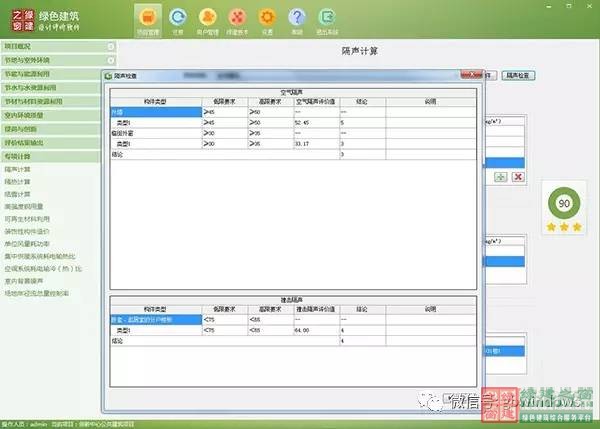Open 用户管理 from the toolbar

click(207, 19)
